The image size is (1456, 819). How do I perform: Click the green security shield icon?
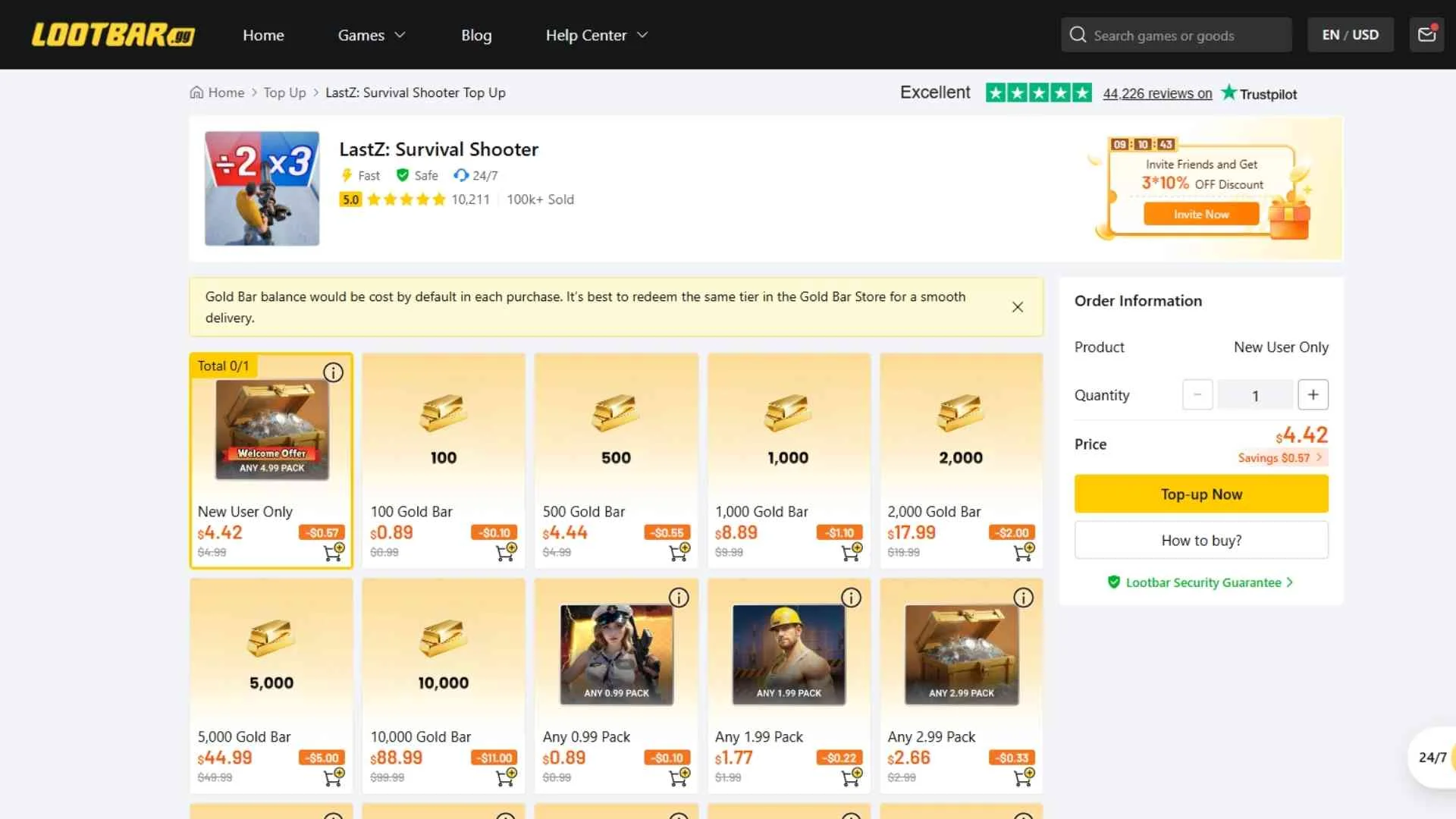[1113, 582]
